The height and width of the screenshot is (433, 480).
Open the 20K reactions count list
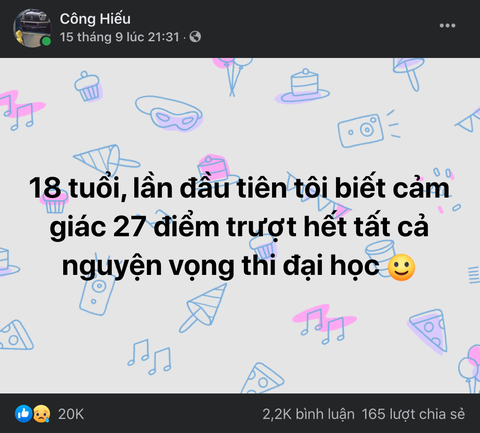coord(71,414)
